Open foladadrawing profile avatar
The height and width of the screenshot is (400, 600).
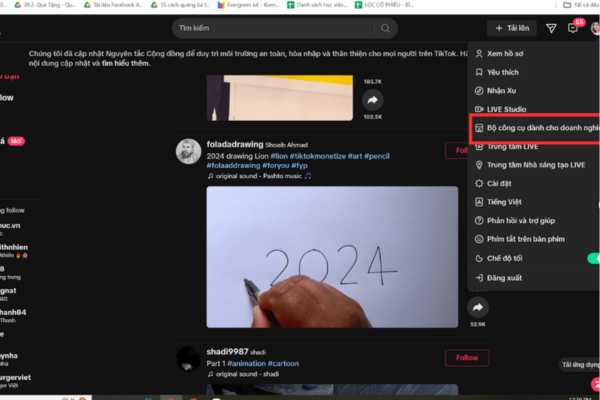188,151
